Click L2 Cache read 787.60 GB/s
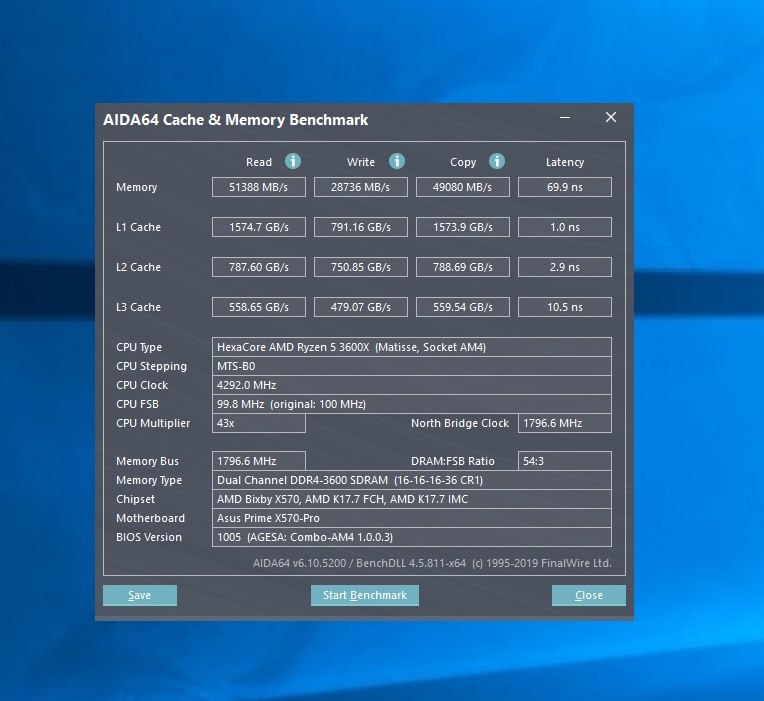 coord(259,267)
